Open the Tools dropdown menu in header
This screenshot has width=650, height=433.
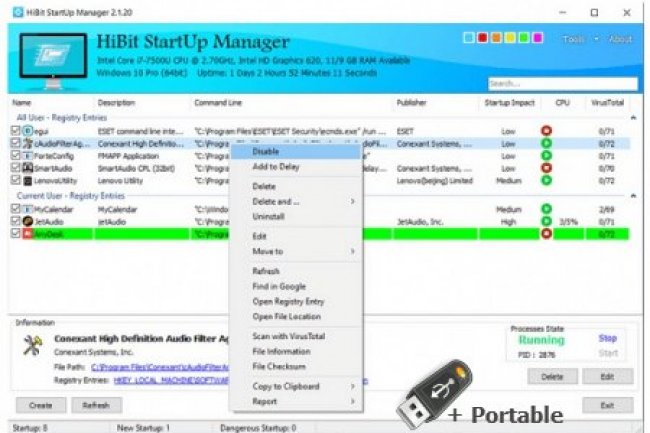578,39
